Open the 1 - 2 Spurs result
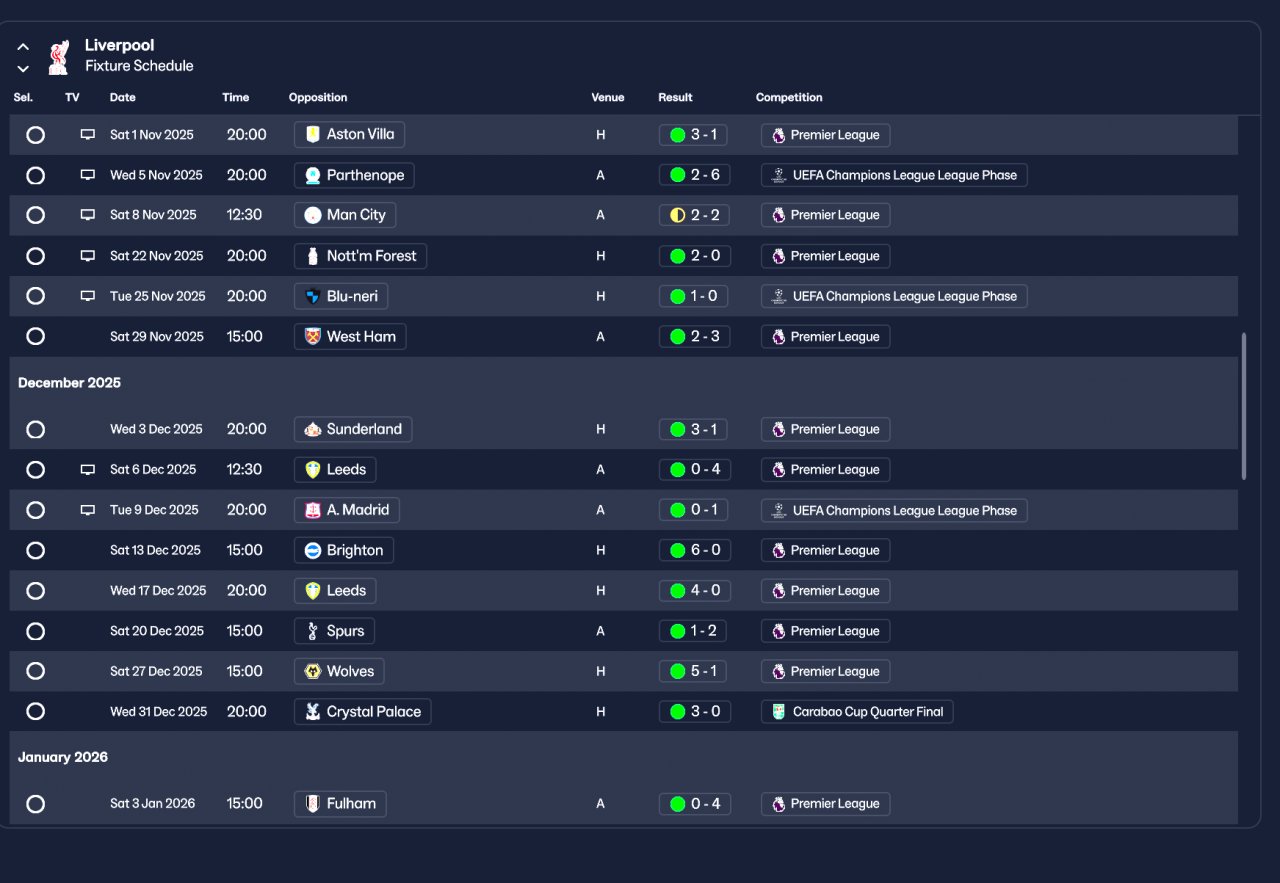 click(695, 631)
